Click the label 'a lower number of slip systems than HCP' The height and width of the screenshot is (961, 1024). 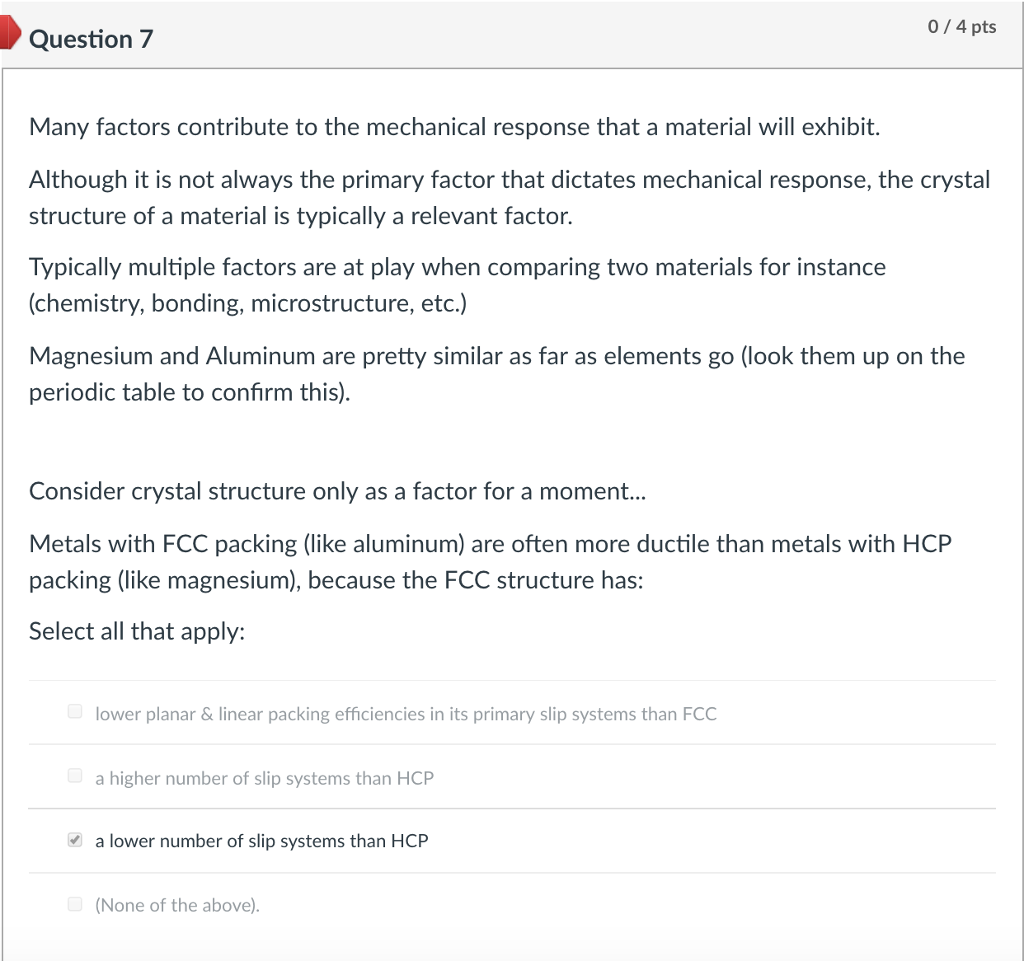tap(261, 841)
